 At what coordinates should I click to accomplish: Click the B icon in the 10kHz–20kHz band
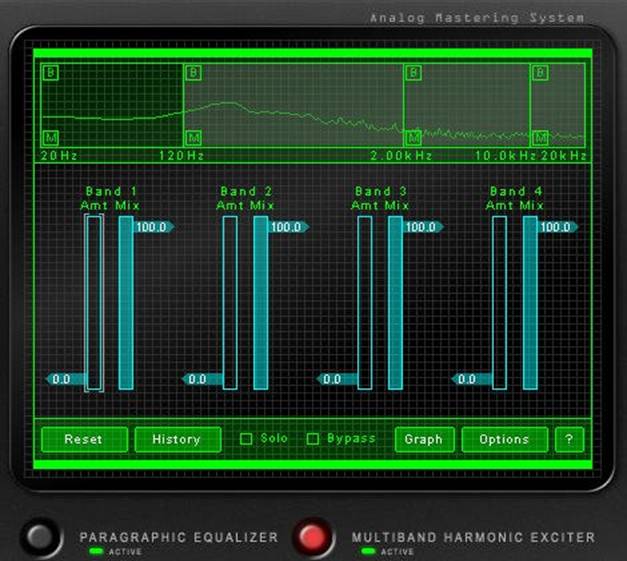[540, 73]
